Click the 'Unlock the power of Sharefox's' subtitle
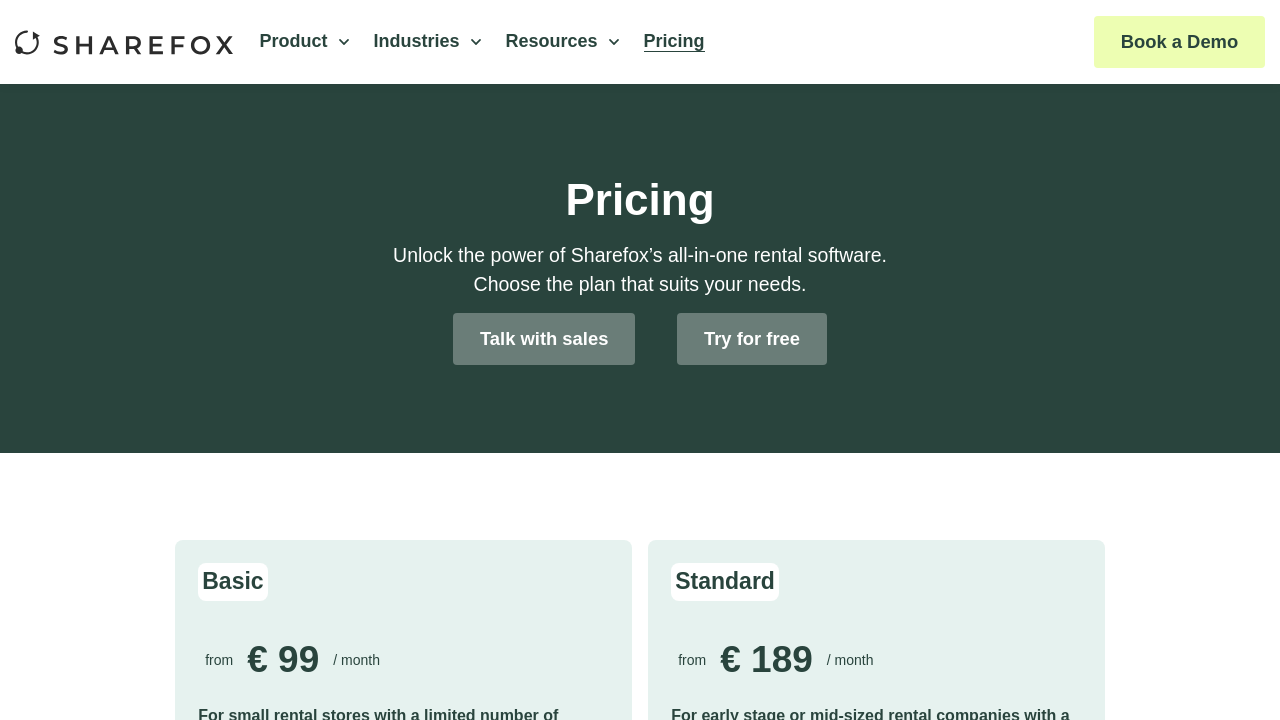Image resolution: width=1280 pixels, height=720 pixels. 640,255
